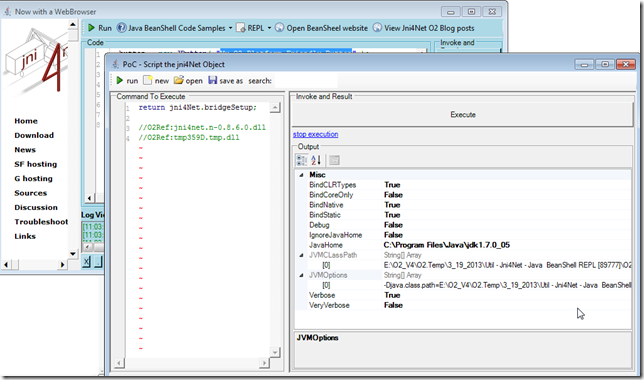Switch property grid to categorized view
This screenshot has height=380, width=644.
[302, 160]
